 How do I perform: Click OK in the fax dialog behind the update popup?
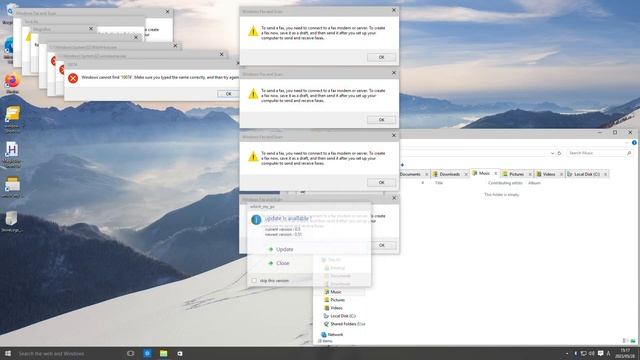pyautogui.click(x=381, y=245)
